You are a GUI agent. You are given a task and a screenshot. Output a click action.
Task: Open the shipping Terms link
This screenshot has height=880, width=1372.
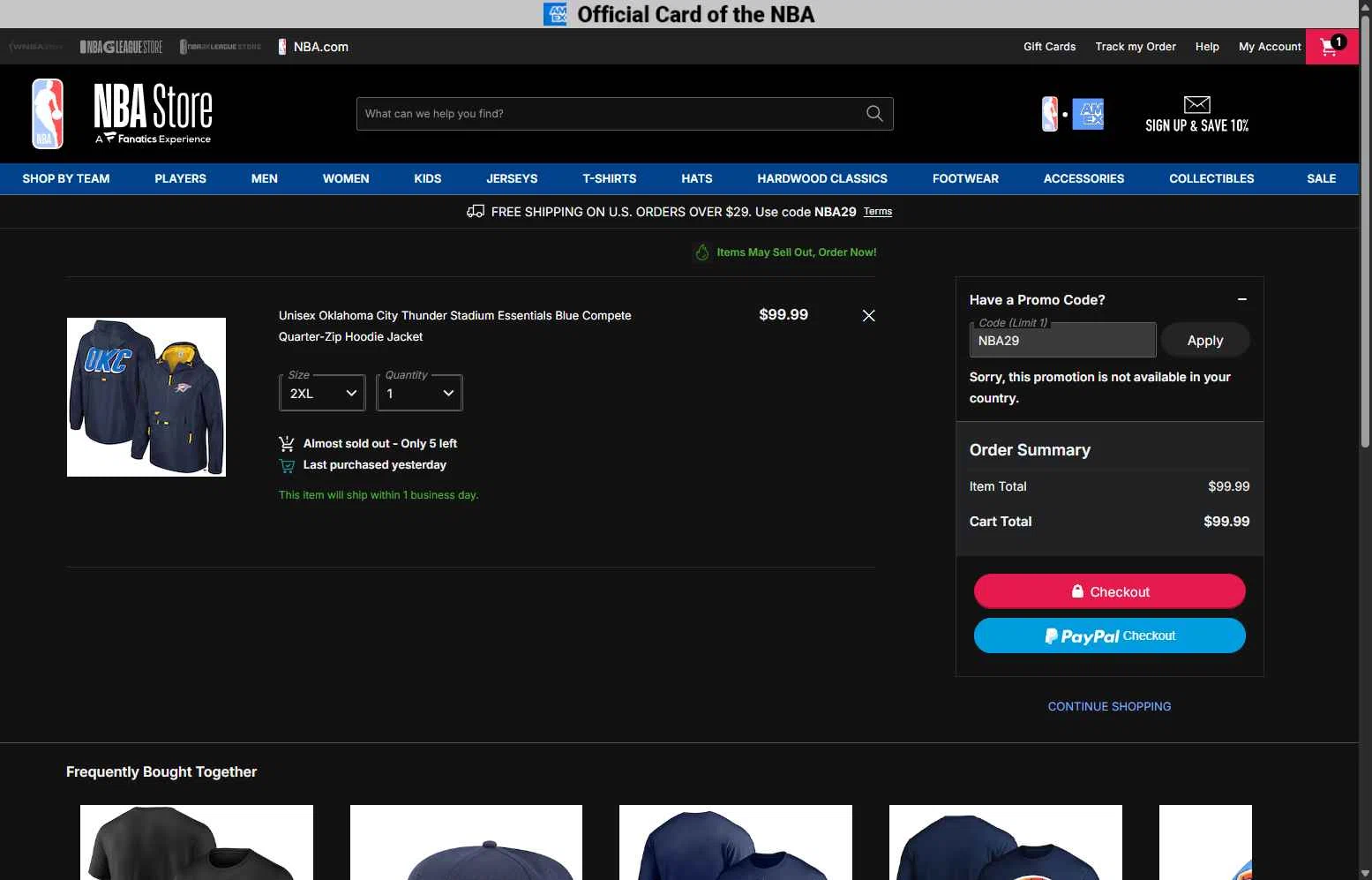click(878, 212)
